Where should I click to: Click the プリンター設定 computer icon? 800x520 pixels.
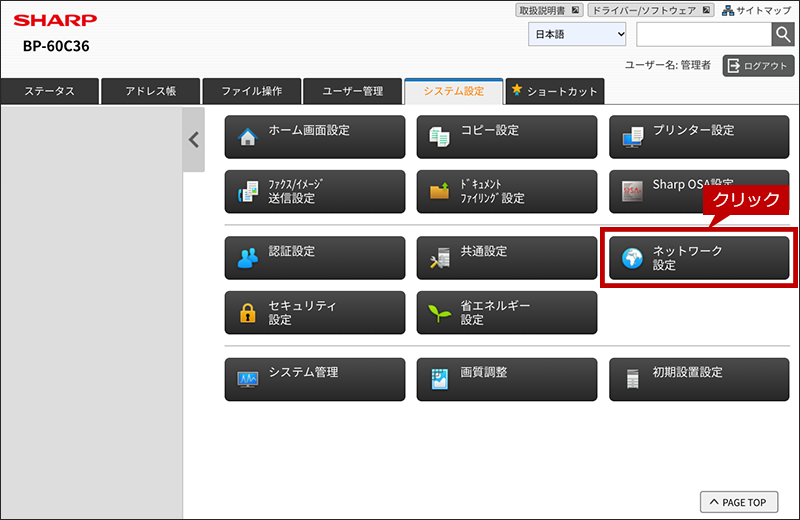coord(633,137)
